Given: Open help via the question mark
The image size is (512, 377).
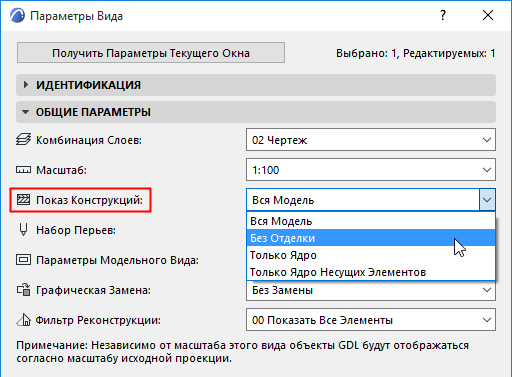Looking at the screenshot, I should pos(443,15).
